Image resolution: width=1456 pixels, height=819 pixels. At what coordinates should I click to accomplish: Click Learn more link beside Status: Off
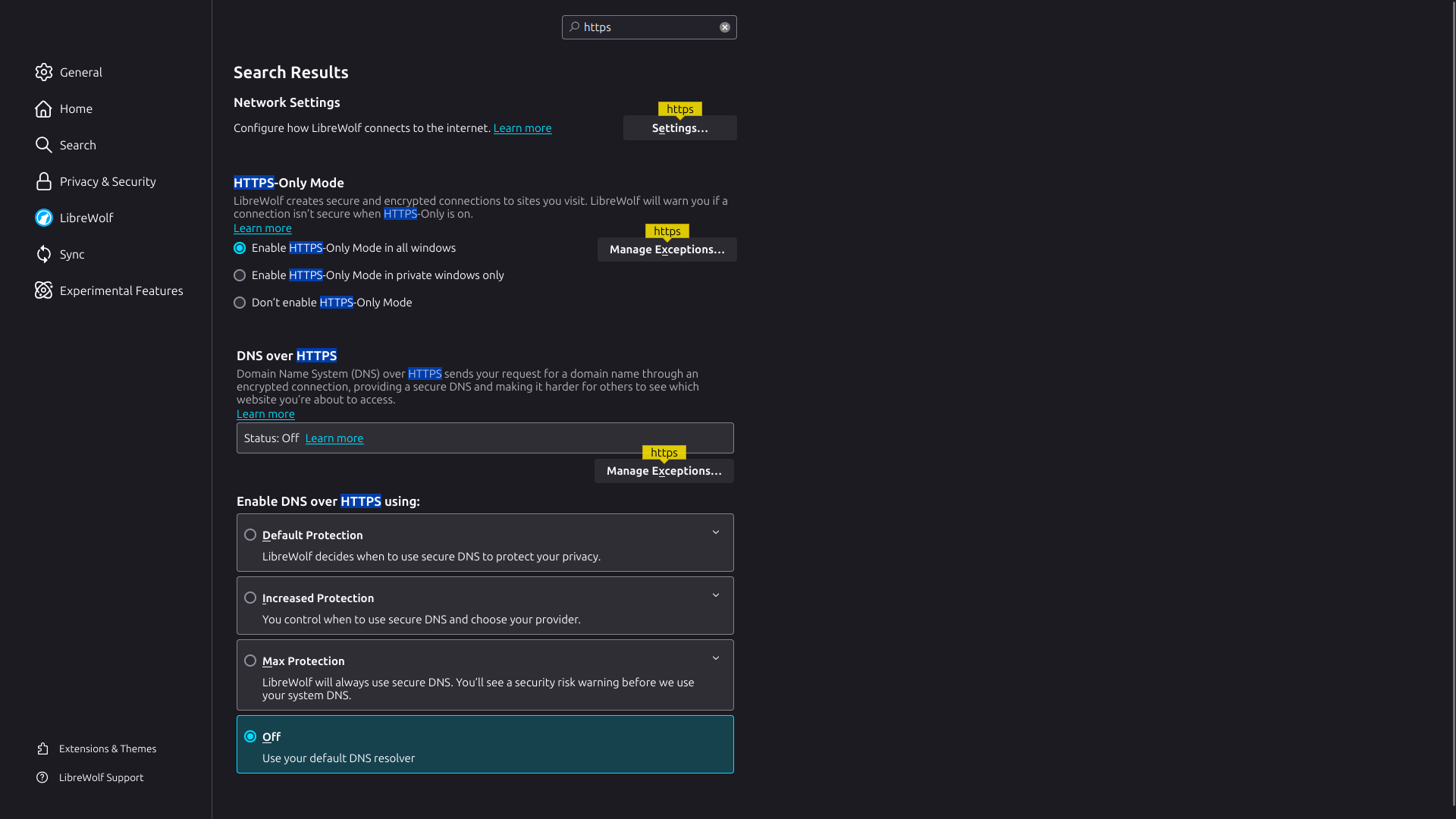click(x=334, y=438)
